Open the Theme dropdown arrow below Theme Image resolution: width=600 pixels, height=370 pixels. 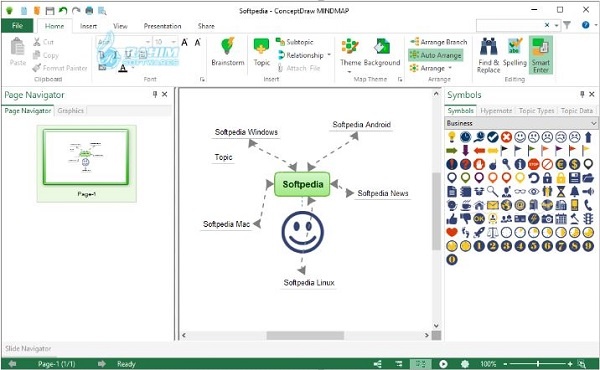click(349, 72)
